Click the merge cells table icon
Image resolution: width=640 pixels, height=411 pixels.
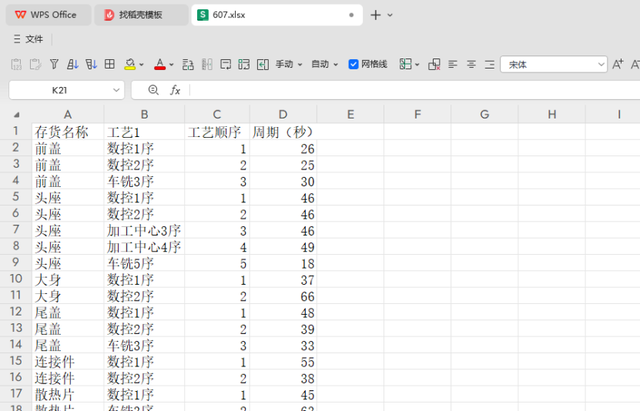(x=244, y=64)
